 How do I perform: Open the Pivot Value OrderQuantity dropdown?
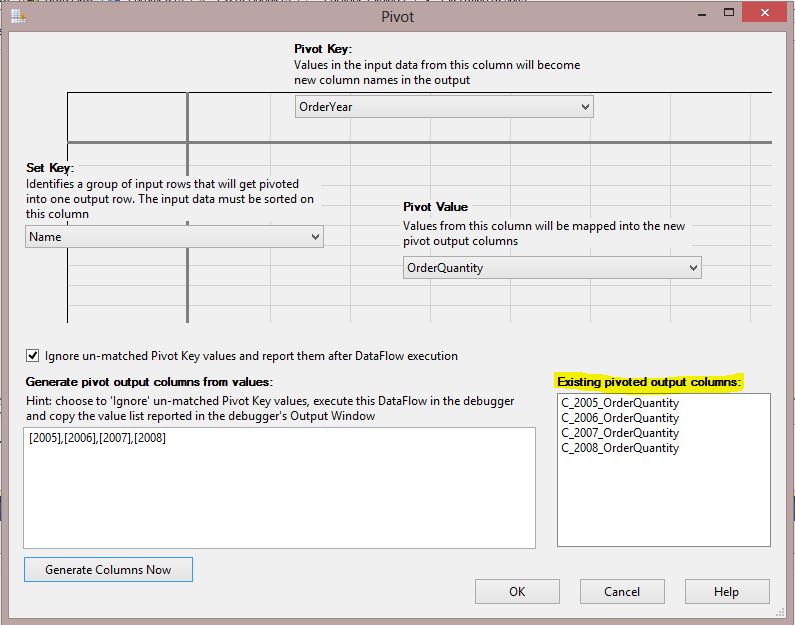pos(552,268)
